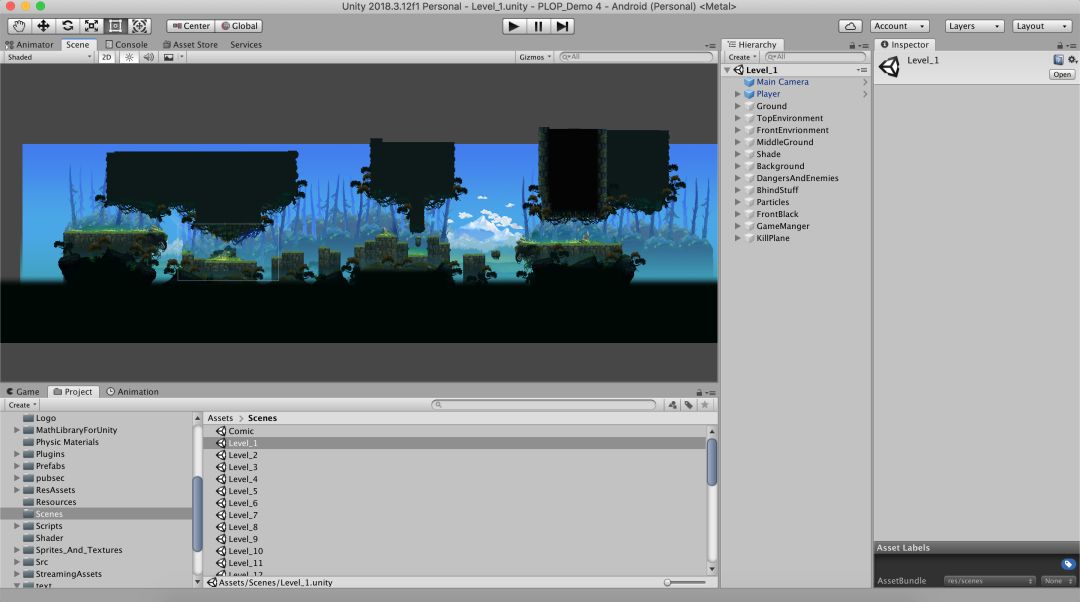Click the Step frame button
Viewport: 1080px width, 602px height.
tap(563, 26)
